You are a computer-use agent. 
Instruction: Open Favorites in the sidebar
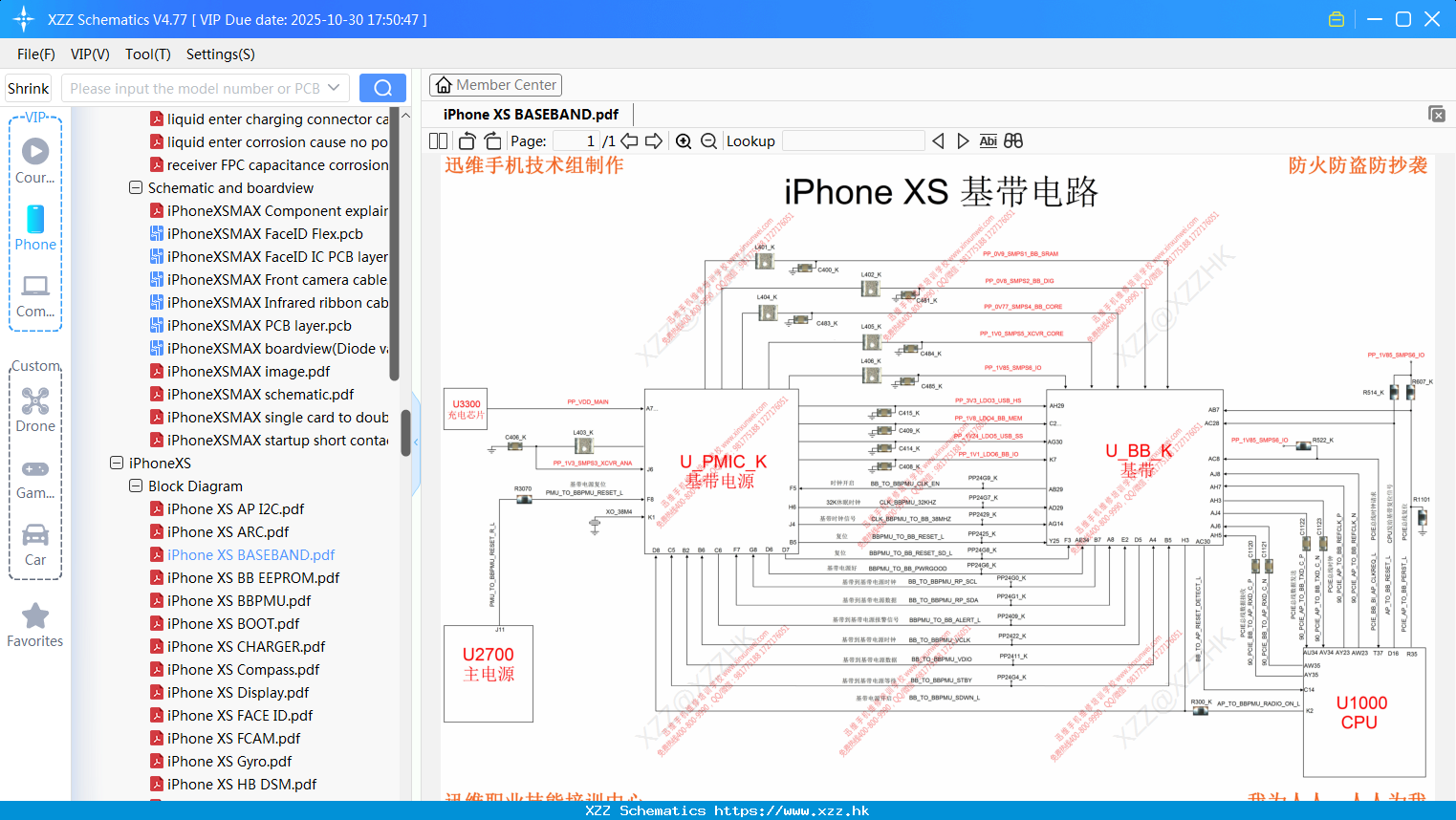(x=35, y=625)
